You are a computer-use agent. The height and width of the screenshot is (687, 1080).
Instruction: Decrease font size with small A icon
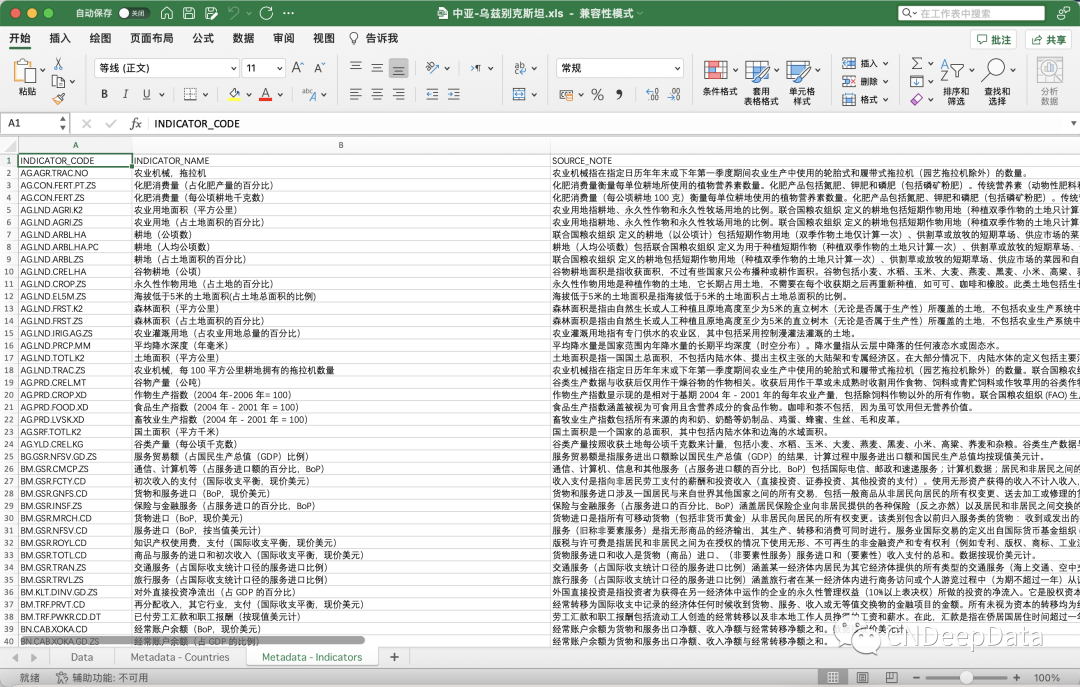point(319,68)
